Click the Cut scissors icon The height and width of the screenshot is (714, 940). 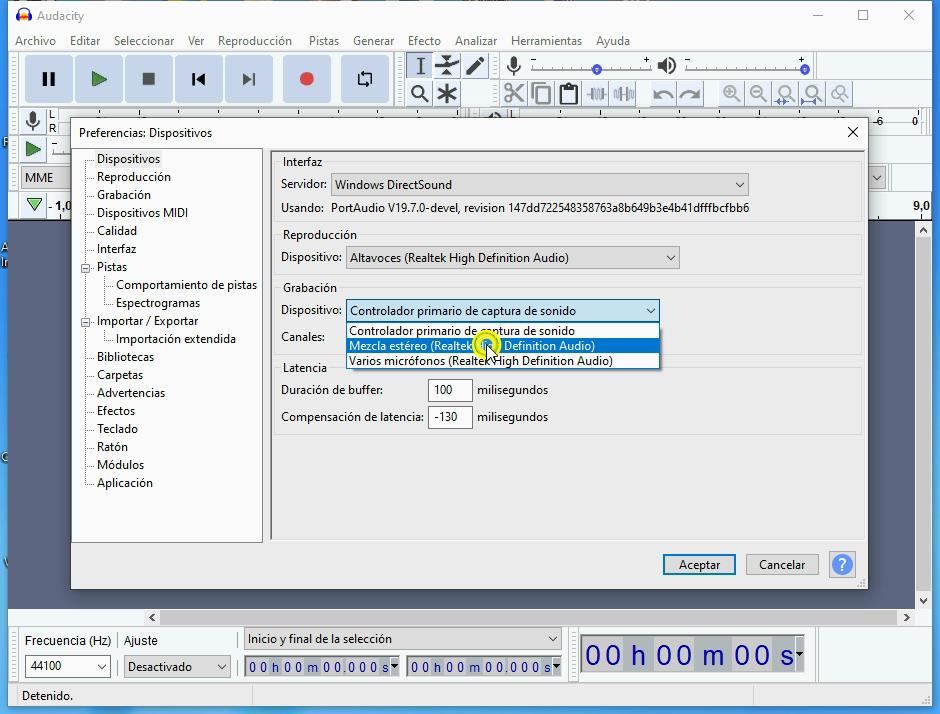pyautogui.click(x=514, y=94)
